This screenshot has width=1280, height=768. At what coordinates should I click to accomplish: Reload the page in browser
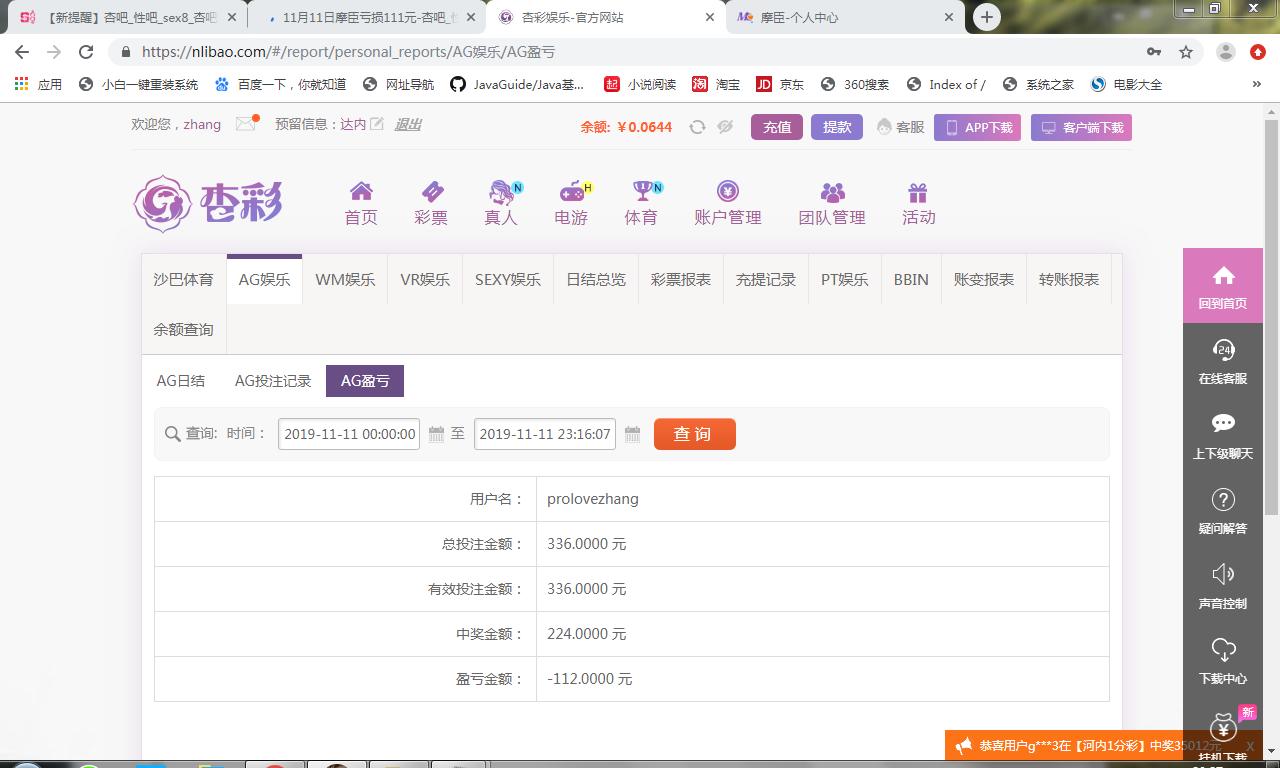(x=86, y=52)
